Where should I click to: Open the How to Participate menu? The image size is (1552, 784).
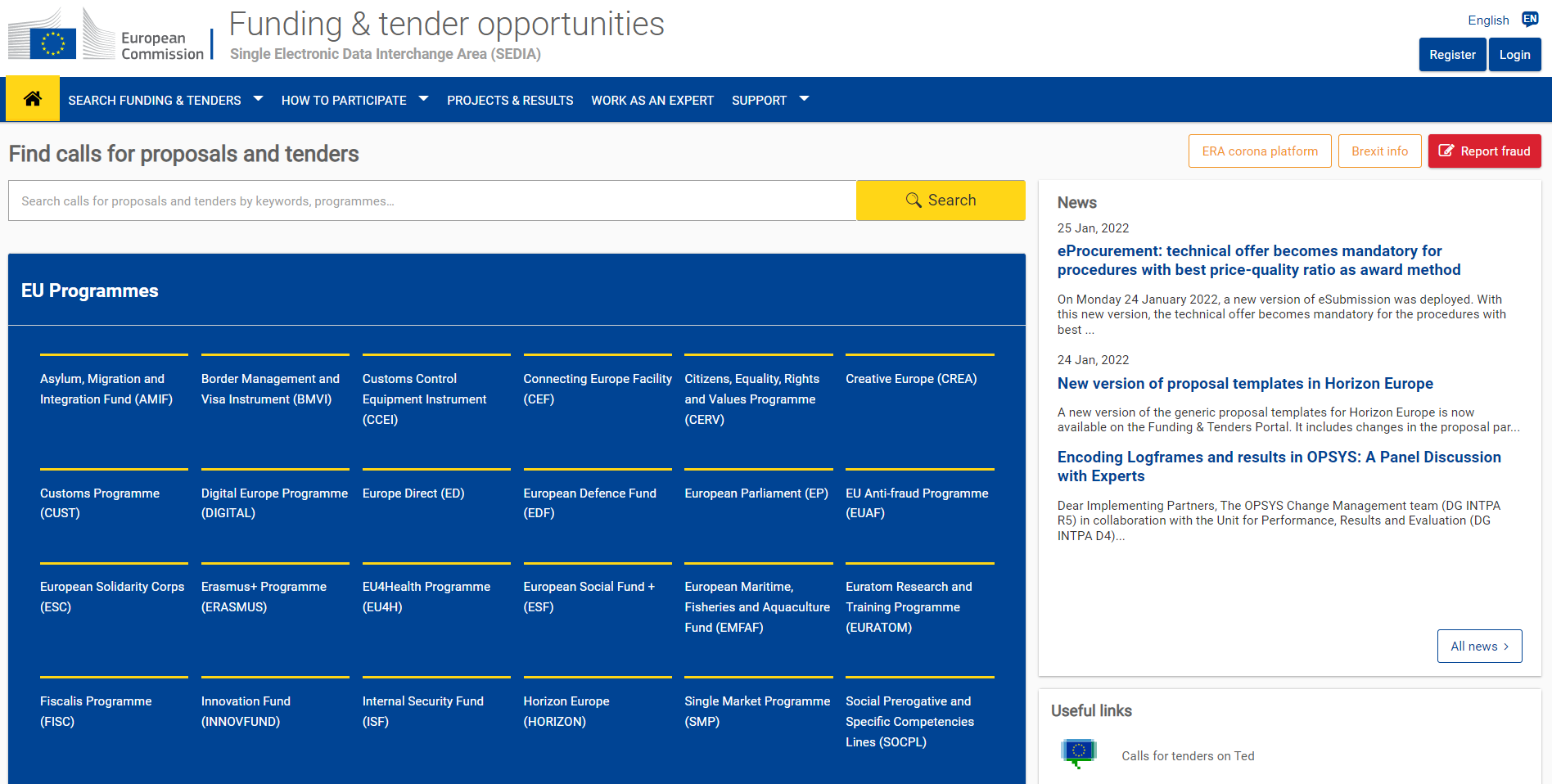[x=344, y=100]
